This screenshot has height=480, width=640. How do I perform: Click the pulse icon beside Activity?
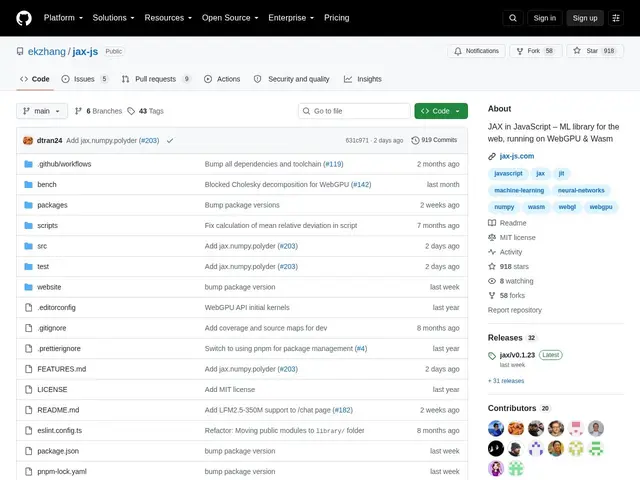point(492,252)
